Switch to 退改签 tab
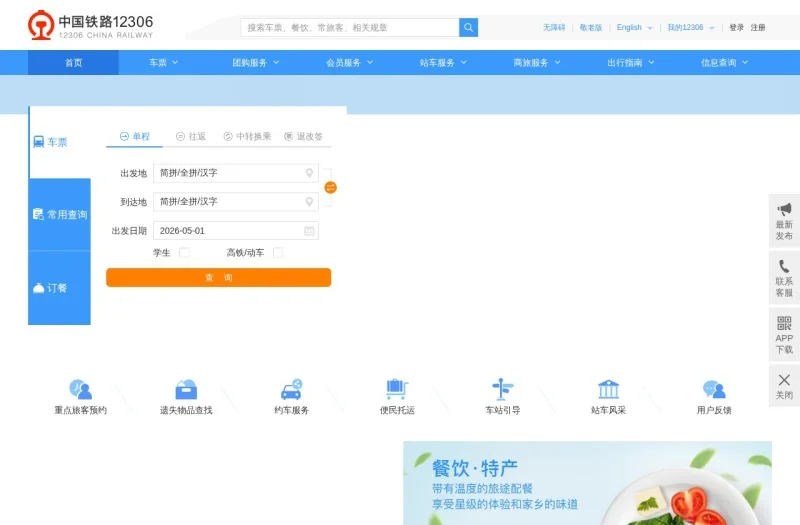Viewport: 800px width, 525px height. [304, 136]
